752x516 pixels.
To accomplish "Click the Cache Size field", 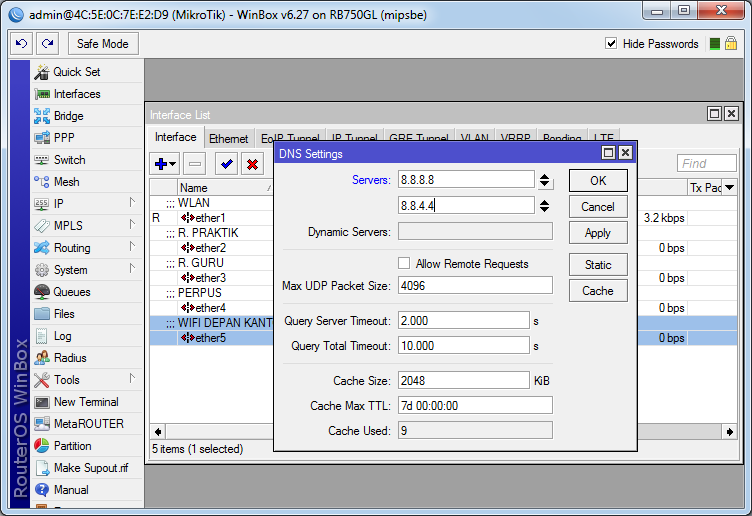I will click(464, 381).
